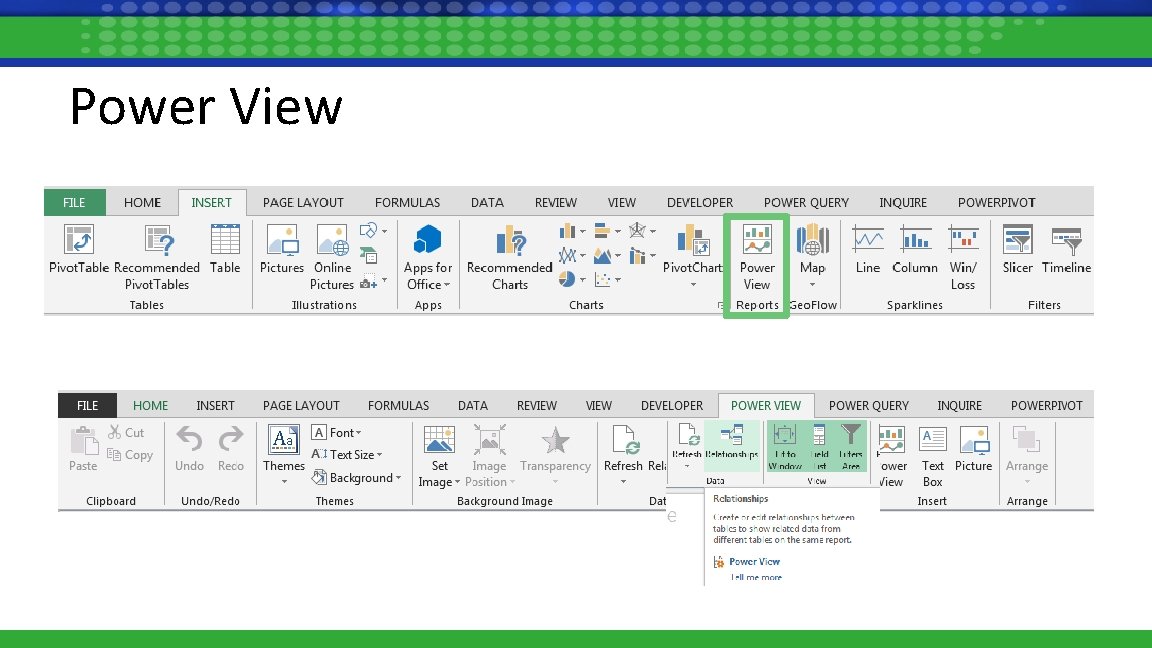This screenshot has height=648, width=1152.
Task: Click the Pictures icon in Illustrations
Action: pos(282,240)
